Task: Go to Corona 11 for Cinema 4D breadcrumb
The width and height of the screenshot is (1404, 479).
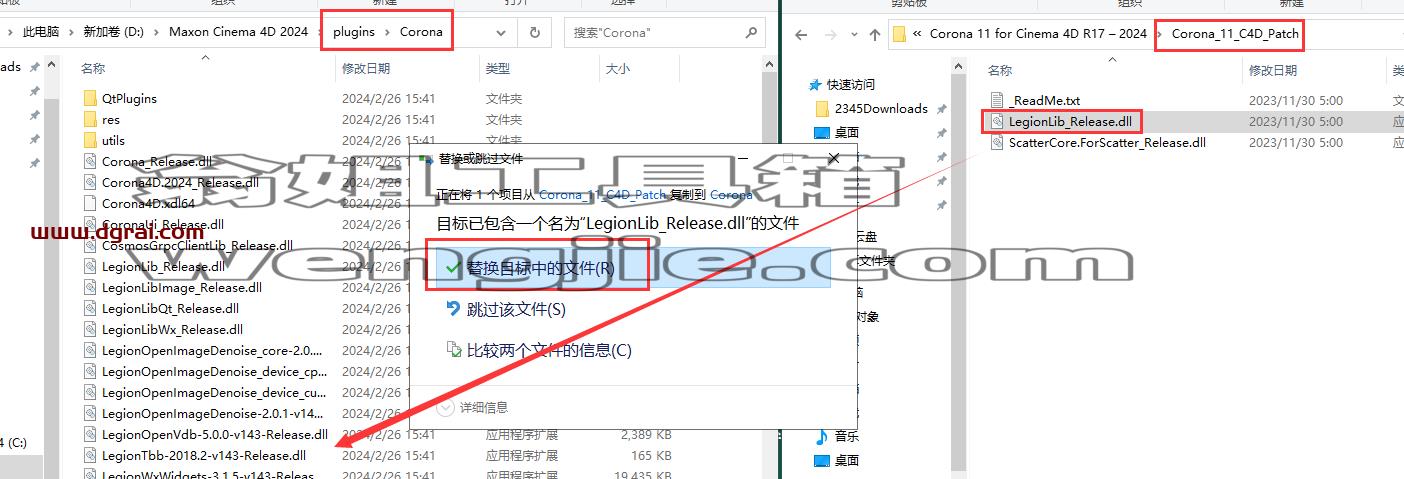Action: point(1038,33)
